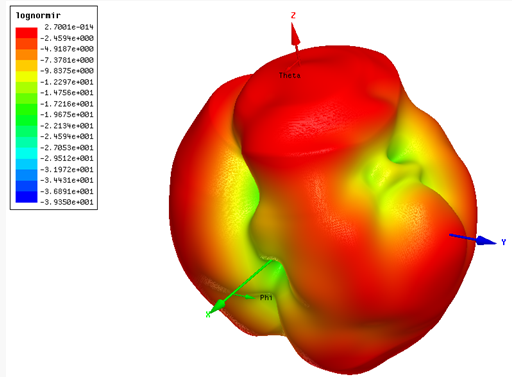Click the top red lobe of the pattern
This screenshot has width=512, height=377.
pos(317,103)
